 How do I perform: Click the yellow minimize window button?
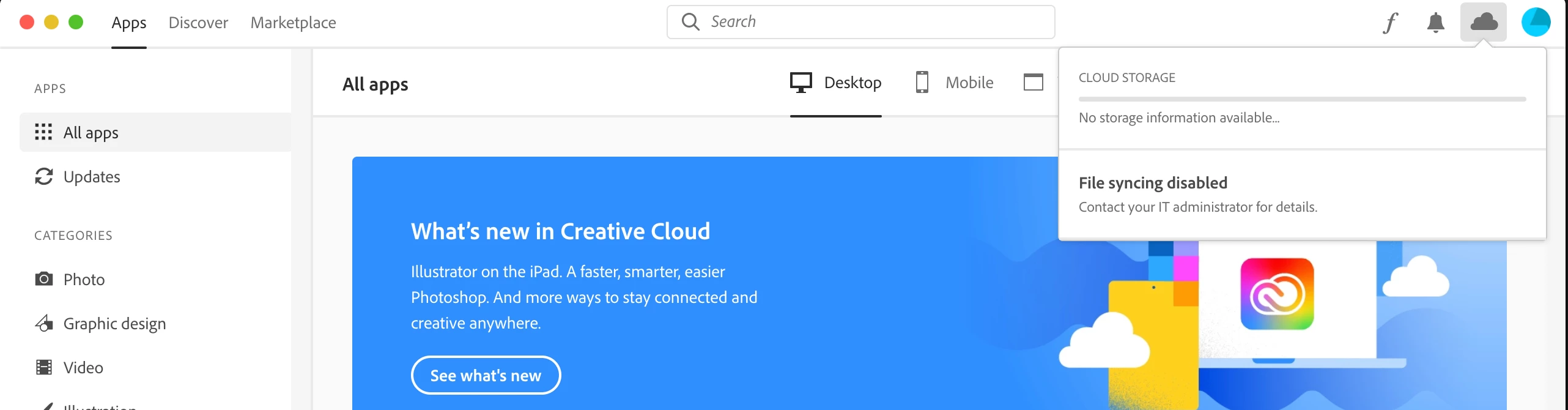(x=51, y=22)
